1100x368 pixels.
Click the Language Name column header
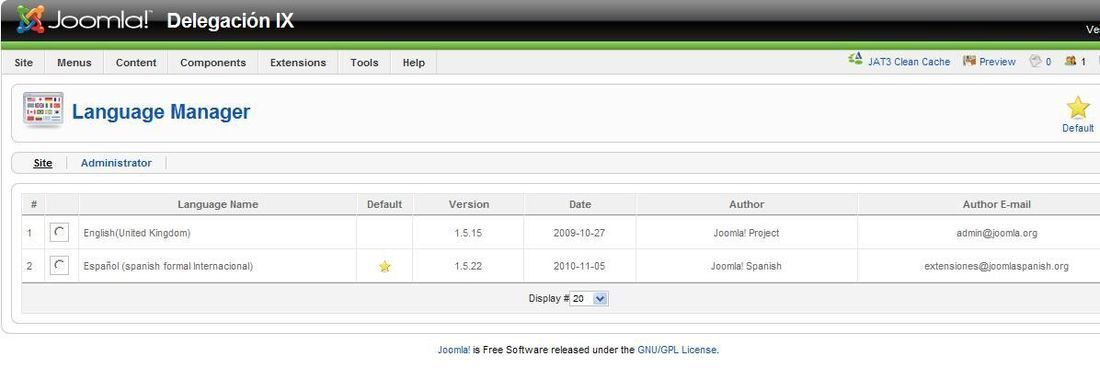point(217,205)
